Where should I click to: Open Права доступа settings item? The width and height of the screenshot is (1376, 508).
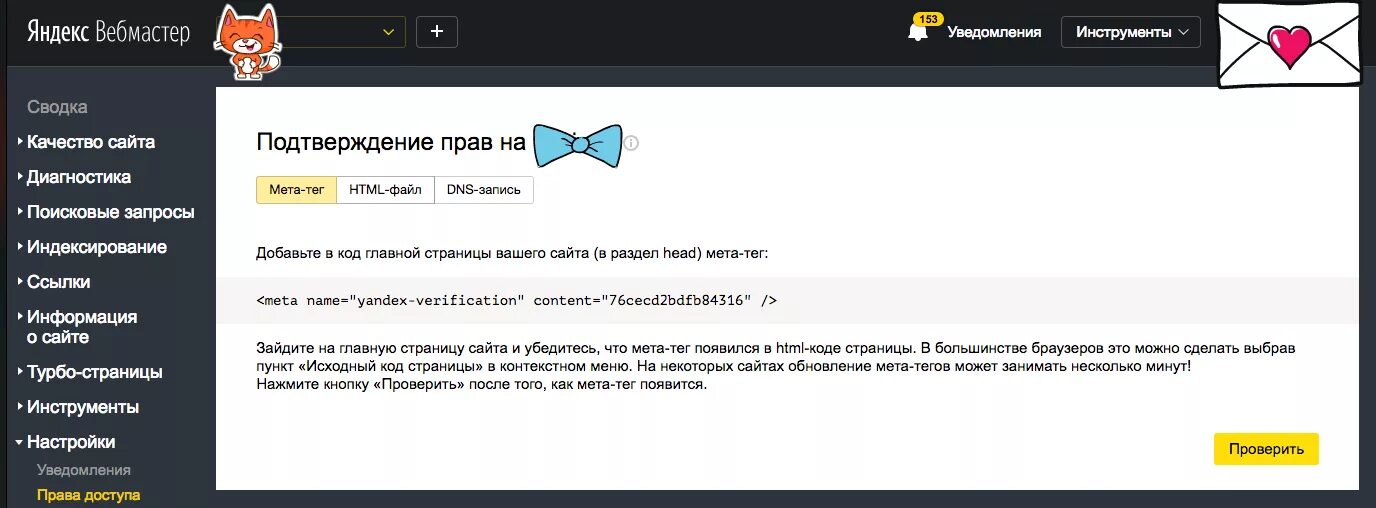(x=89, y=495)
